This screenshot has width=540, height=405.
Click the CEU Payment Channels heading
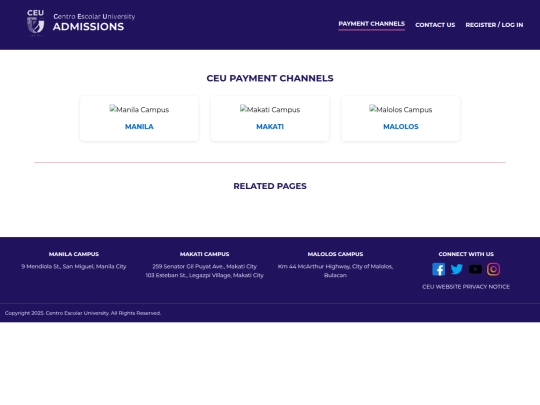click(270, 78)
